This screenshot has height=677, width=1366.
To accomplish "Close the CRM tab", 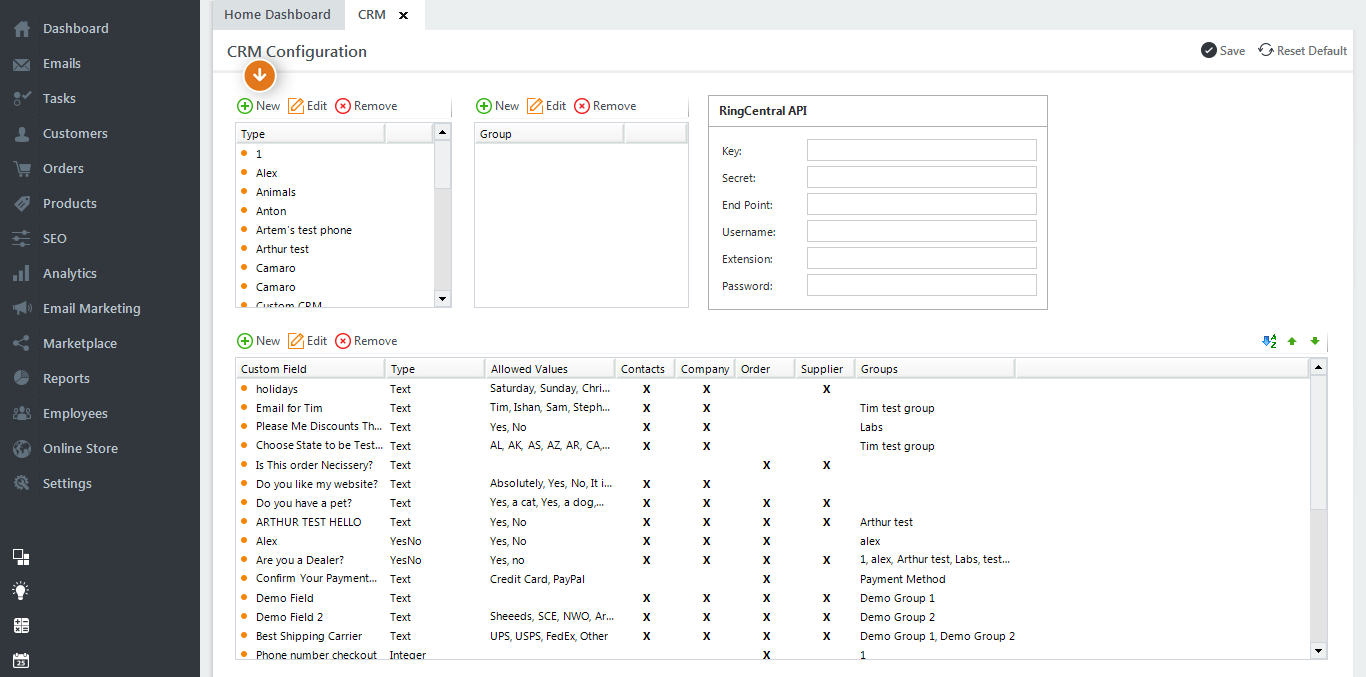I will point(403,16).
